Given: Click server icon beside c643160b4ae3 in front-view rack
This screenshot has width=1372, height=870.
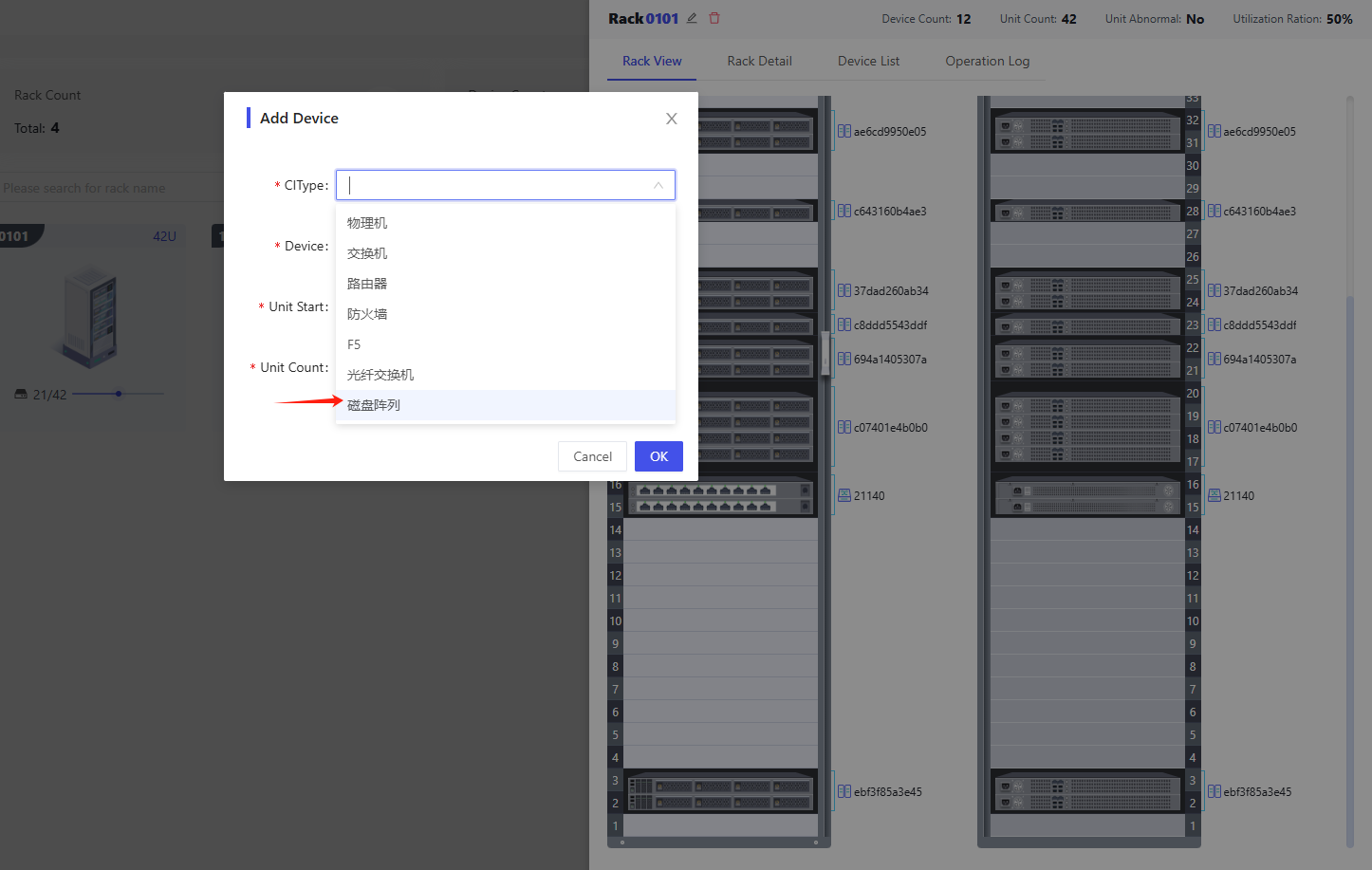Looking at the screenshot, I should click(x=844, y=212).
